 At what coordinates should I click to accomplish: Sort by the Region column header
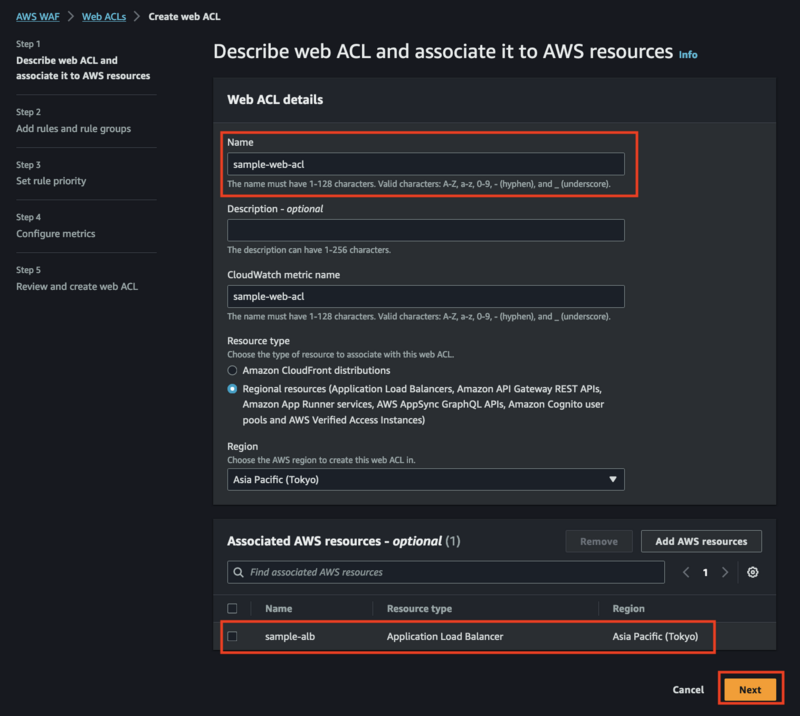629,608
